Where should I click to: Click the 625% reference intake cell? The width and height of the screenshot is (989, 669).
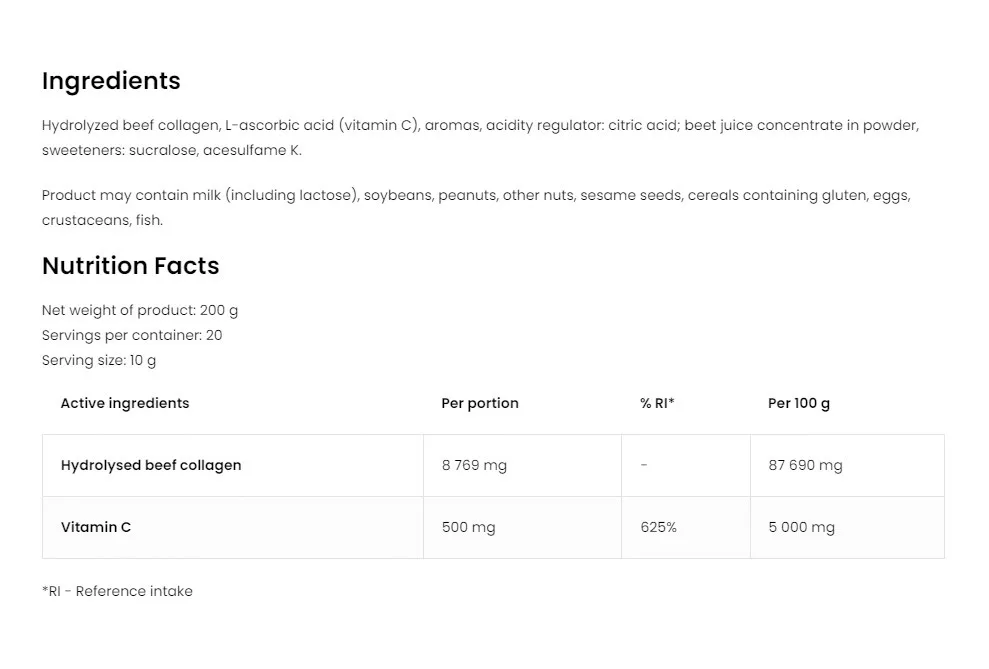[x=658, y=527]
